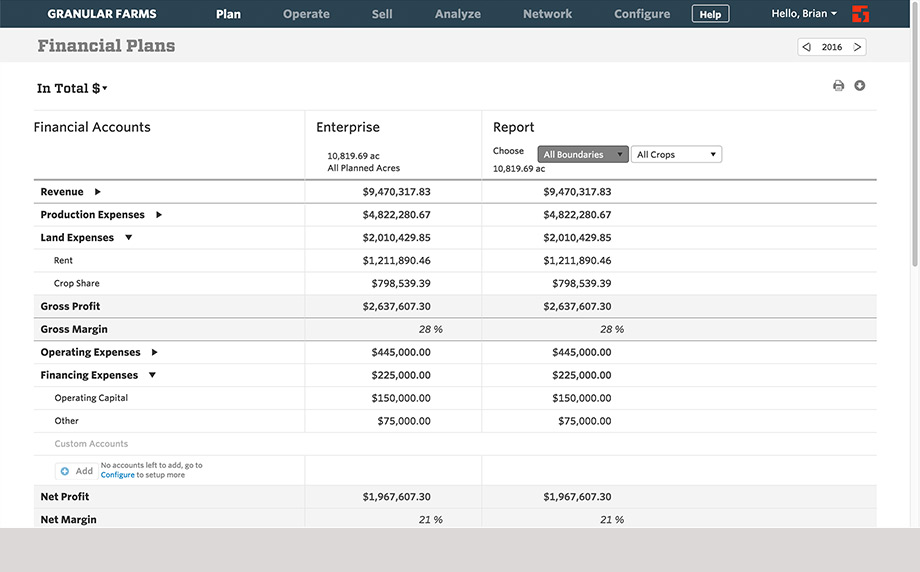
Task: Click the plus icon to add account
Action: 65,471
